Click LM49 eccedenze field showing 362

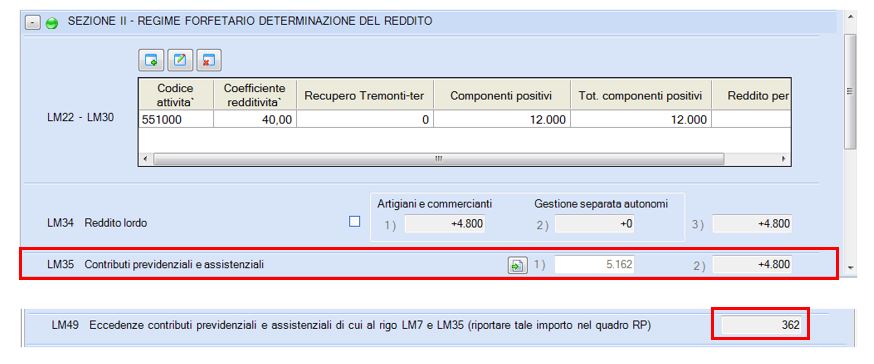click(762, 325)
